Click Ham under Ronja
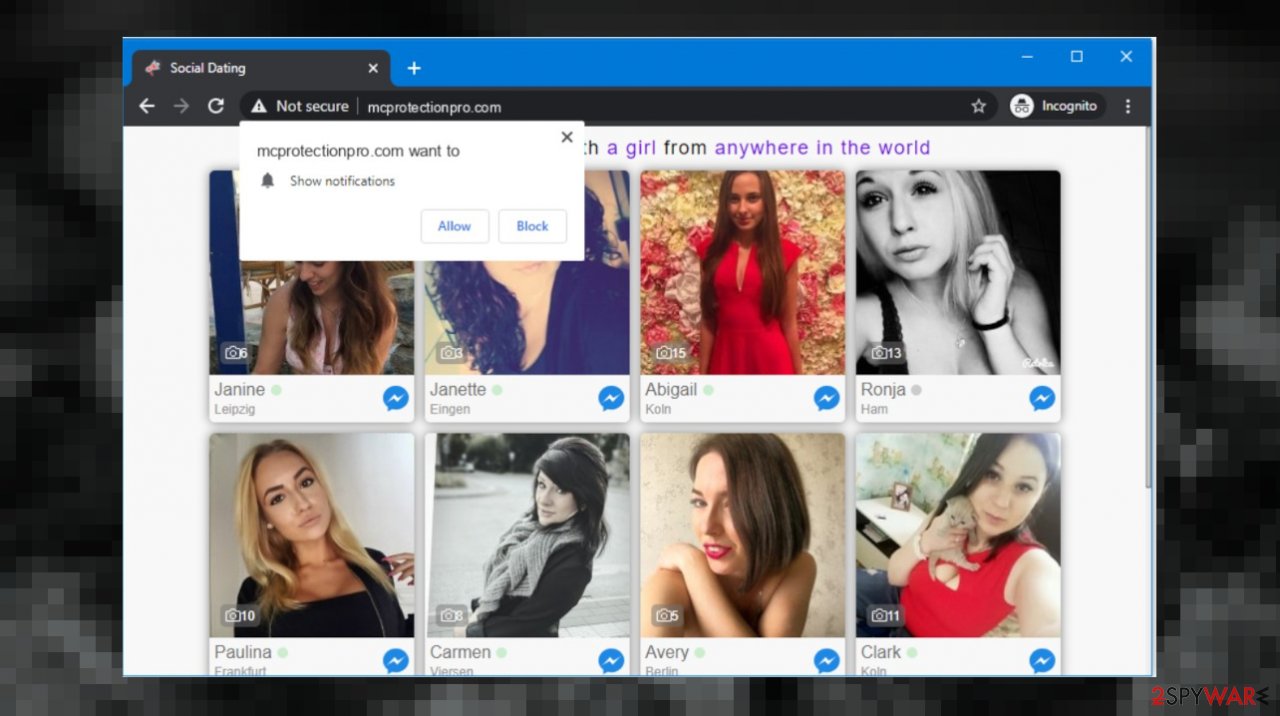 [874, 409]
